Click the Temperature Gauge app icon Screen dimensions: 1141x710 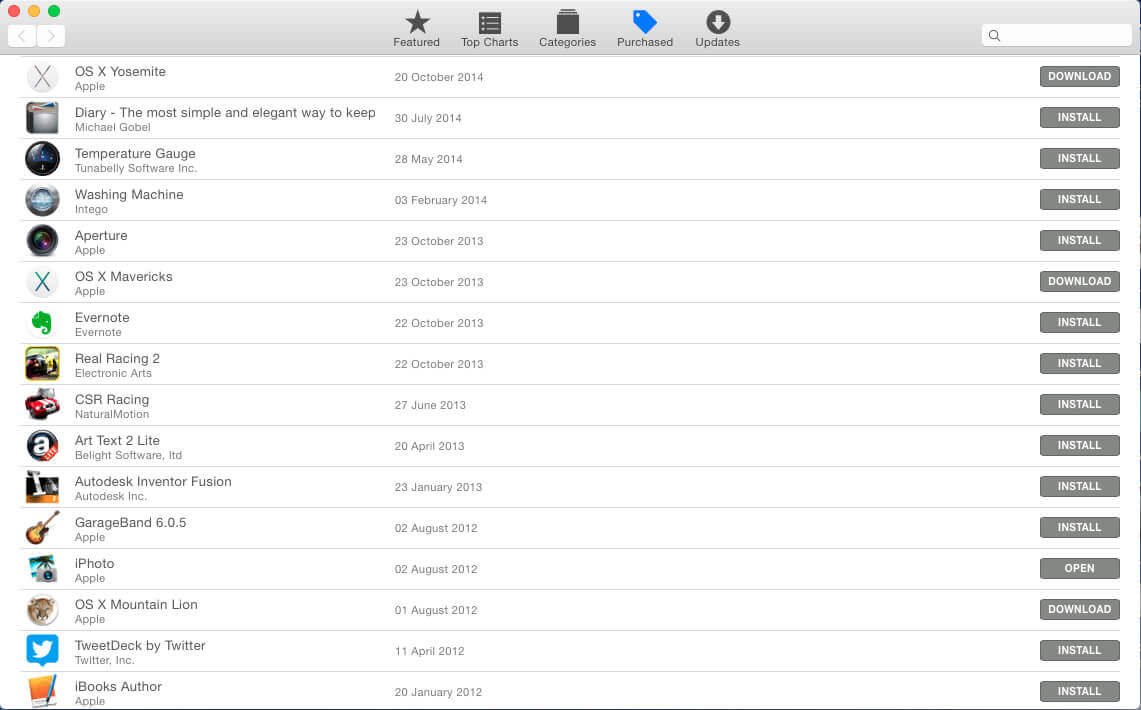coord(42,159)
